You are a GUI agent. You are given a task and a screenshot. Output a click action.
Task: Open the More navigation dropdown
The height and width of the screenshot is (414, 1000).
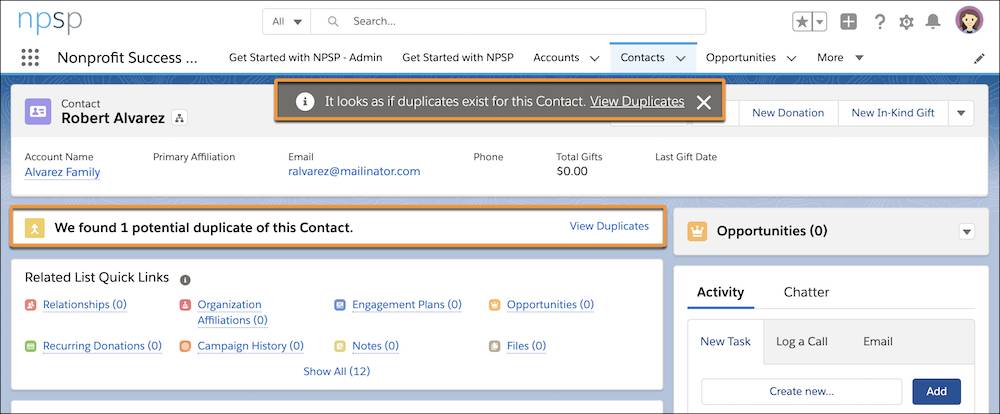[840, 57]
